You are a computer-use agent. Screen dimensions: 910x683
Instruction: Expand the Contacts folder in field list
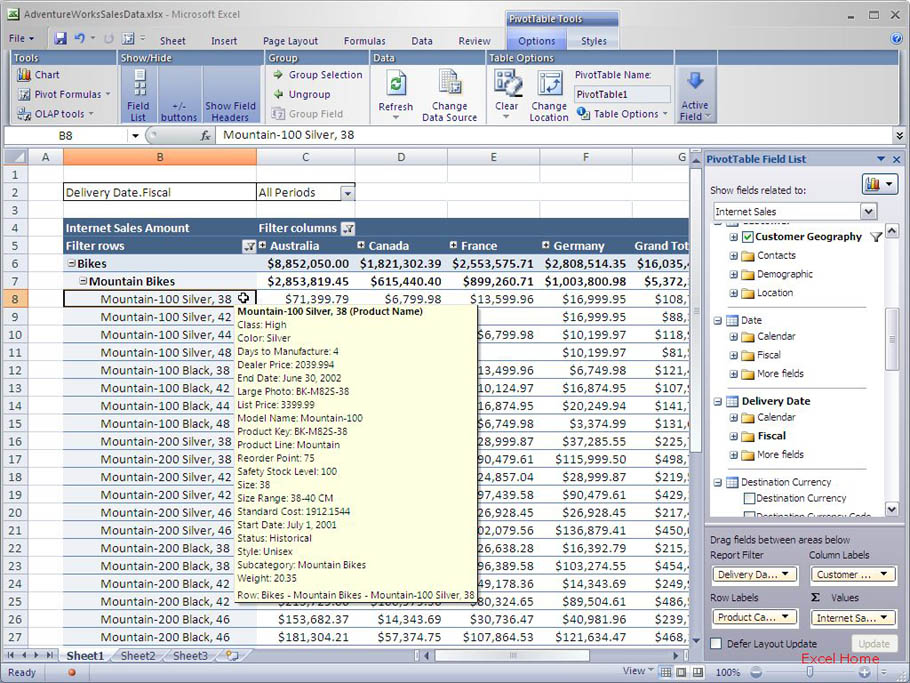pyautogui.click(x=734, y=255)
